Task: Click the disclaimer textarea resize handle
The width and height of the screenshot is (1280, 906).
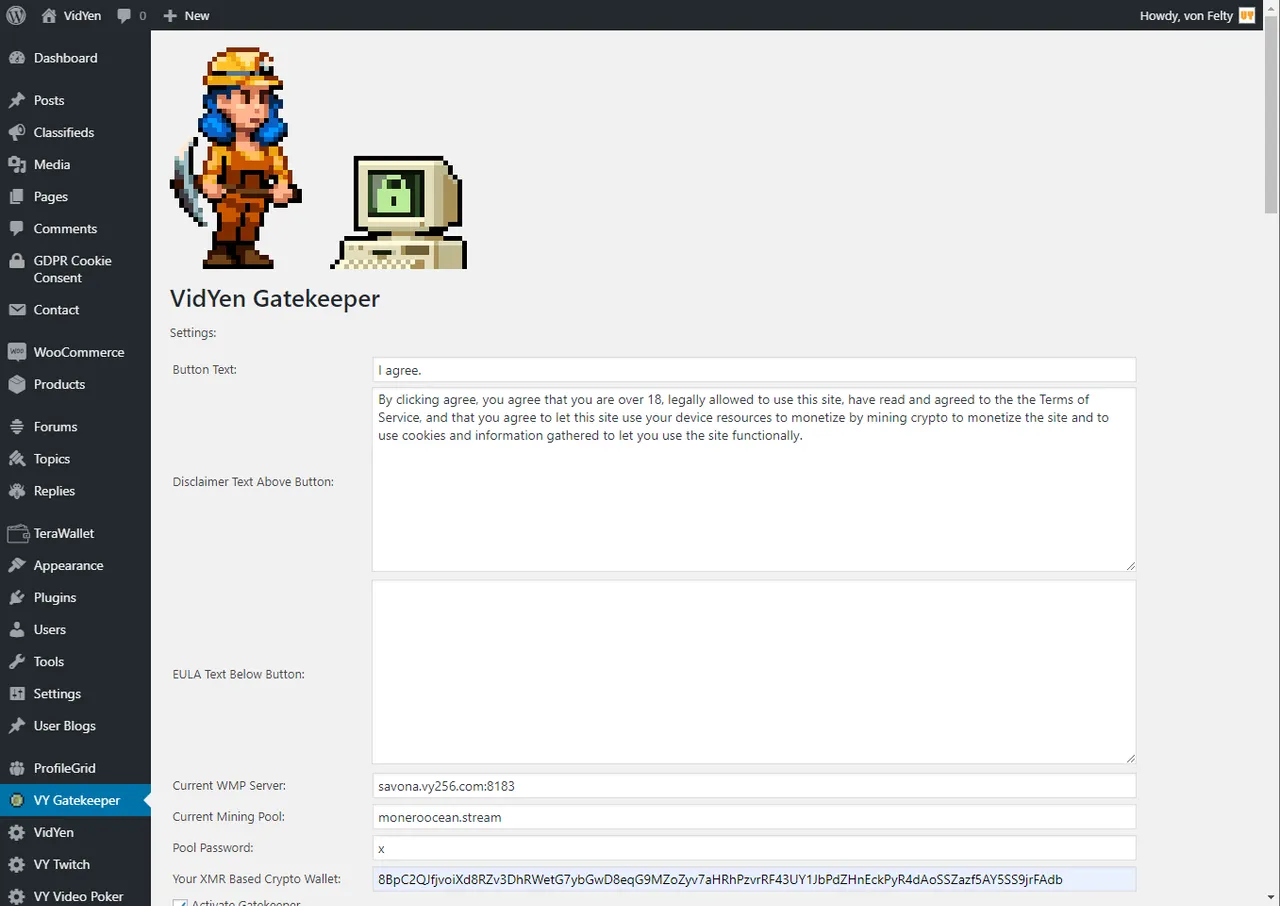Action: [x=1131, y=566]
